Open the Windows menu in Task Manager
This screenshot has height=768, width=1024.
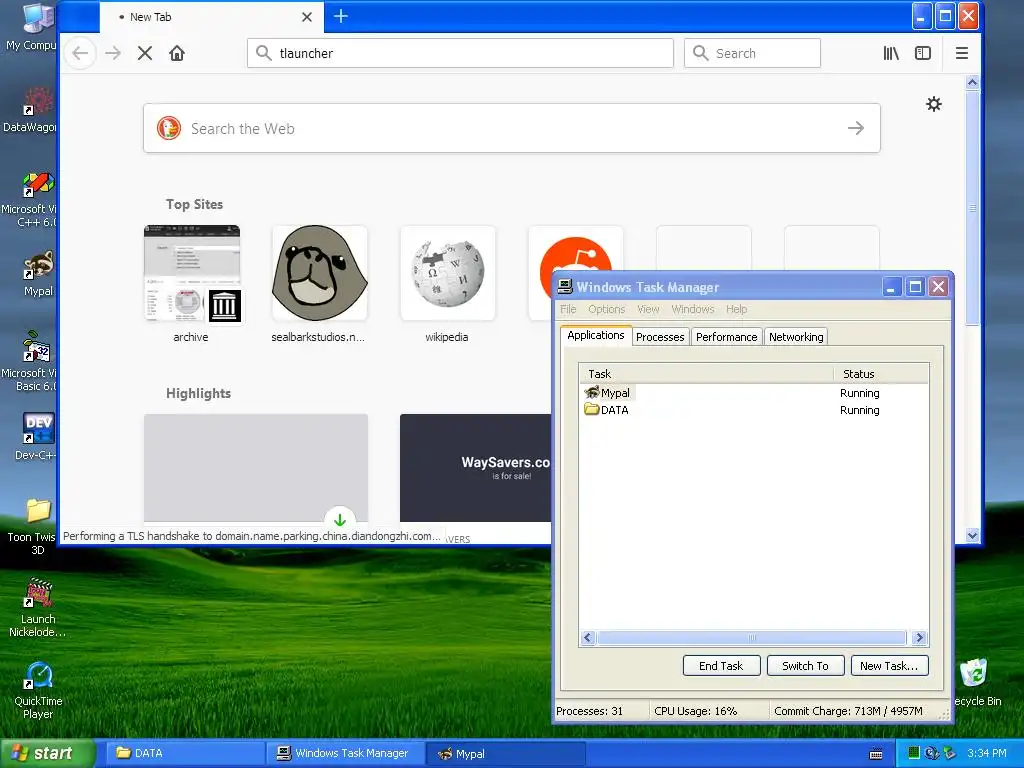(692, 309)
